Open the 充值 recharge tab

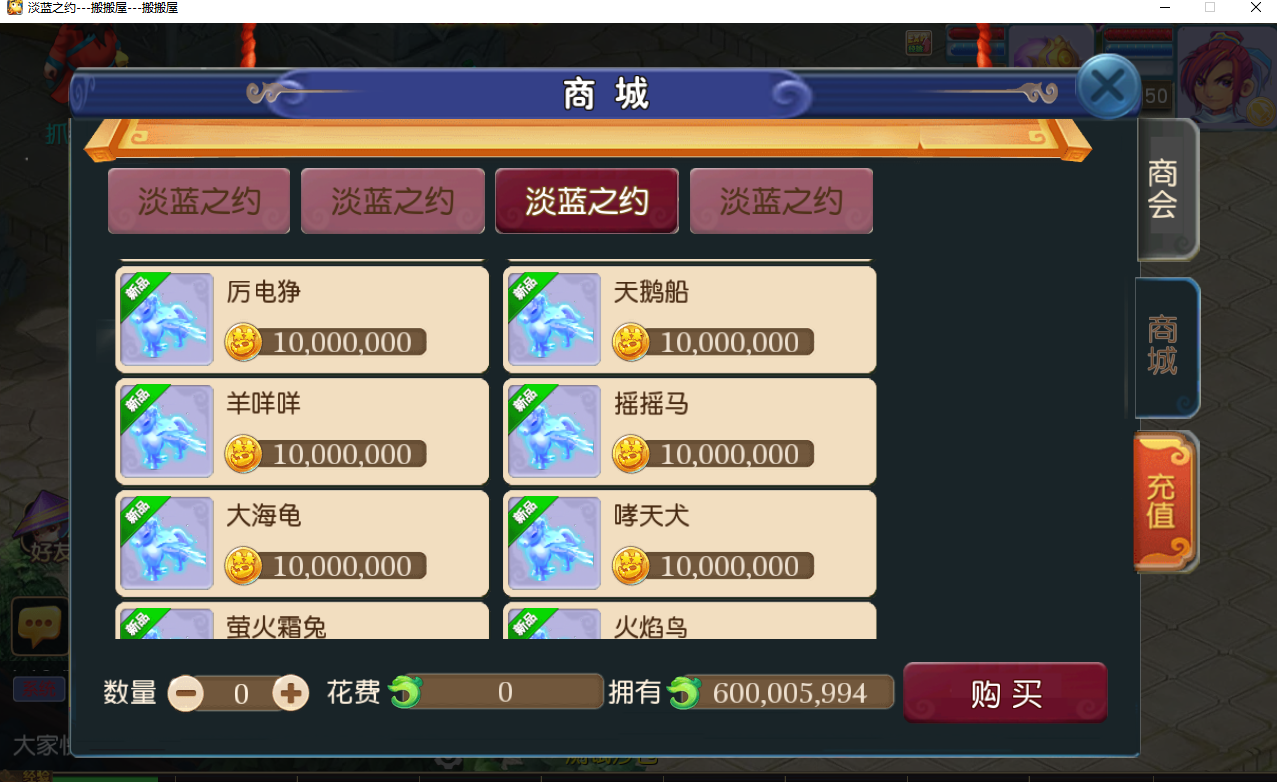(1165, 502)
